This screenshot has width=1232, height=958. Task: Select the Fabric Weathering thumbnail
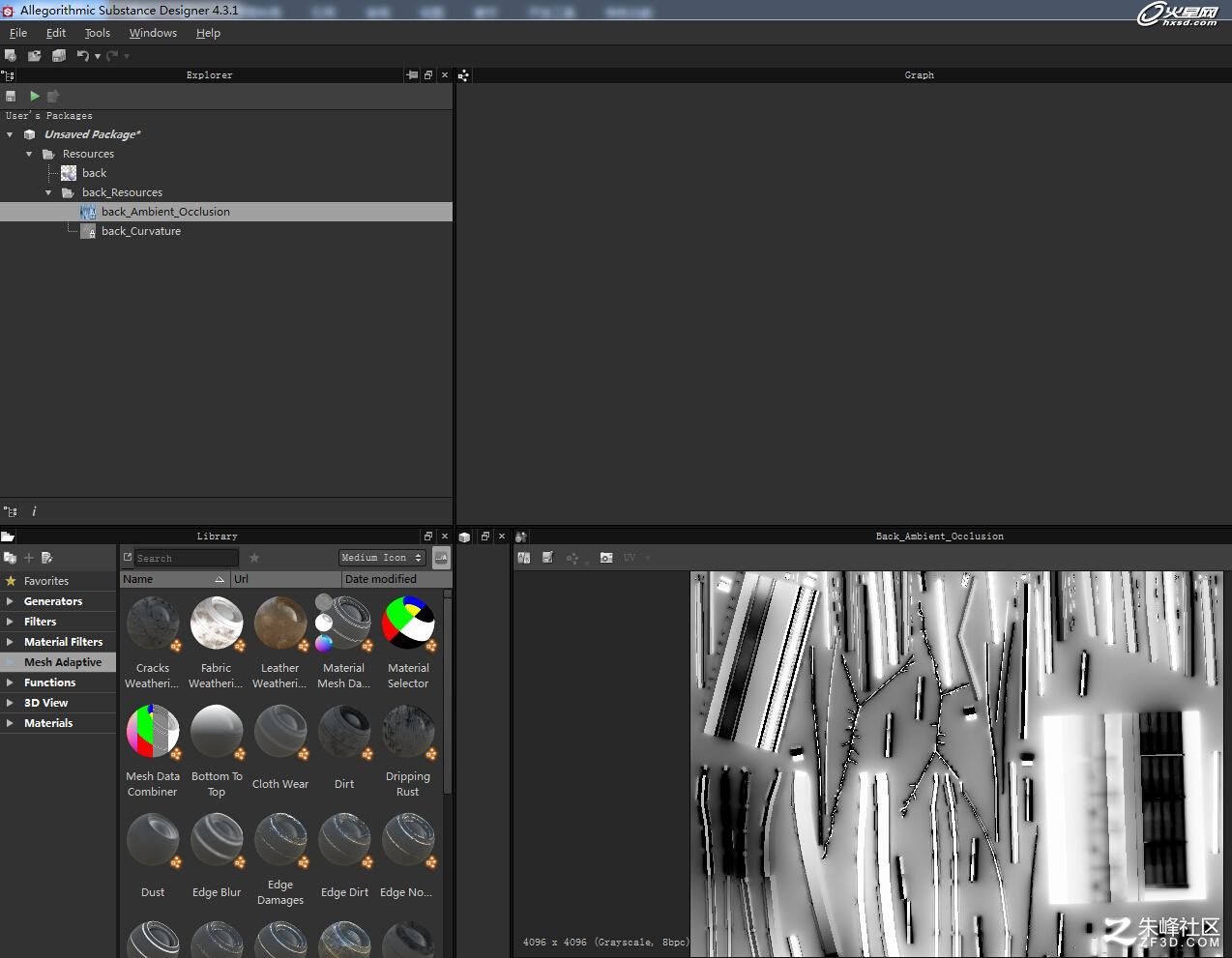coord(217,624)
